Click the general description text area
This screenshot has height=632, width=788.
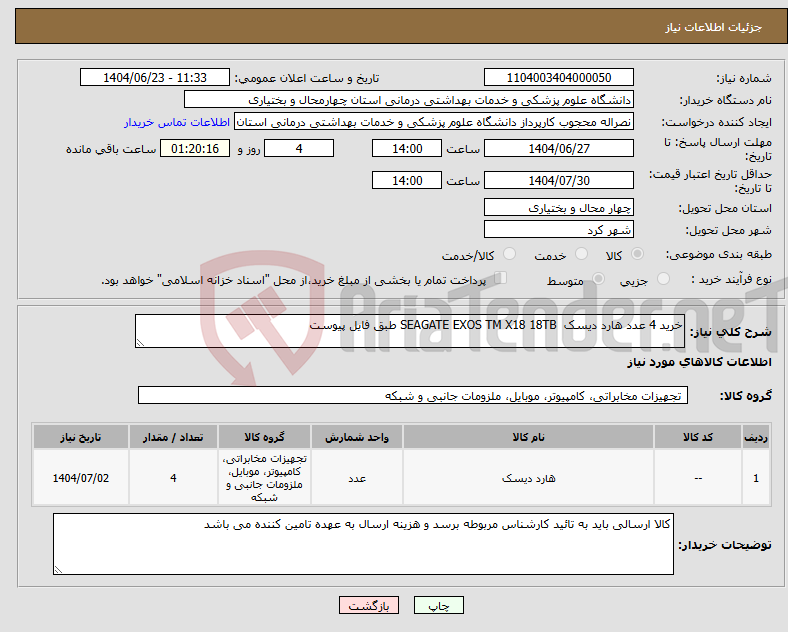(x=410, y=331)
